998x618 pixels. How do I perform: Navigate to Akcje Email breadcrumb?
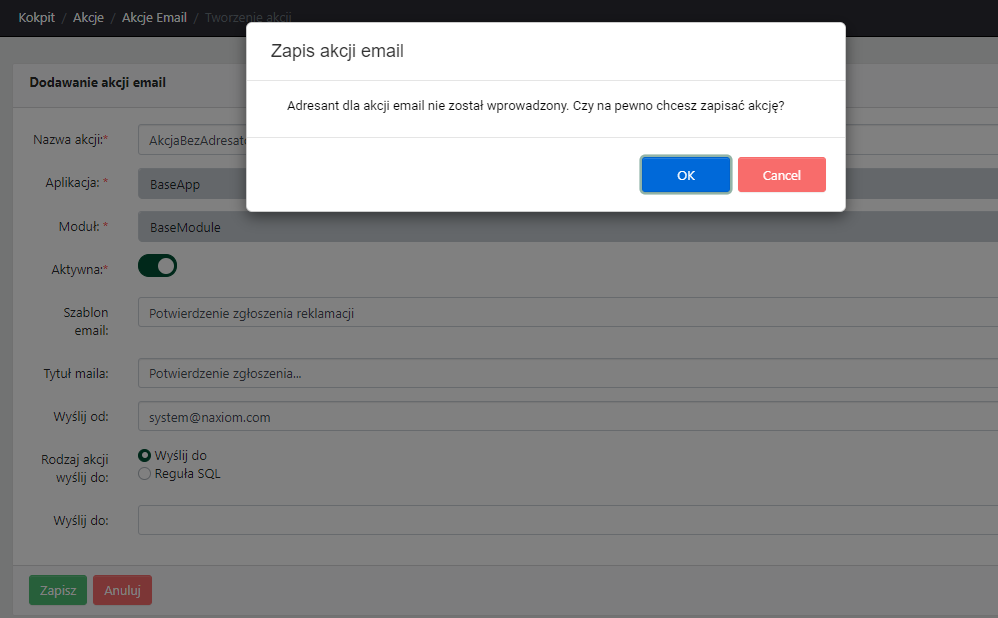tap(154, 17)
